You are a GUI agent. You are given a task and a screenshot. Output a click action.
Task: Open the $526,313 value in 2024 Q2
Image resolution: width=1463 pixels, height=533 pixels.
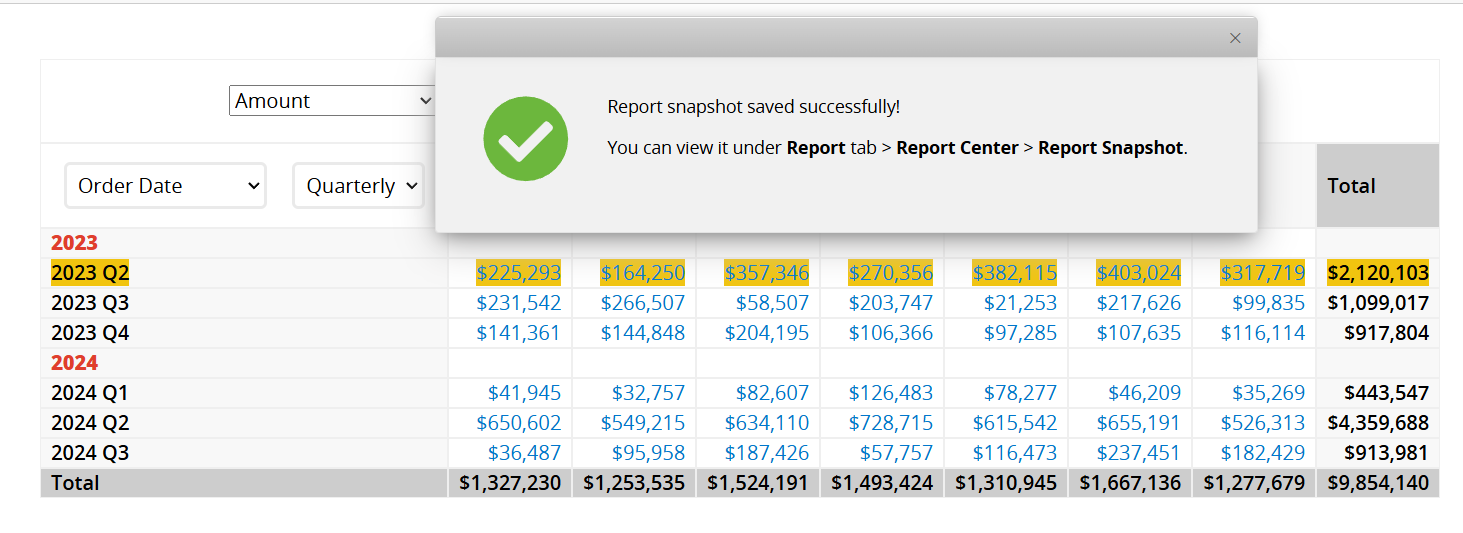pyautogui.click(x=1262, y=423)
